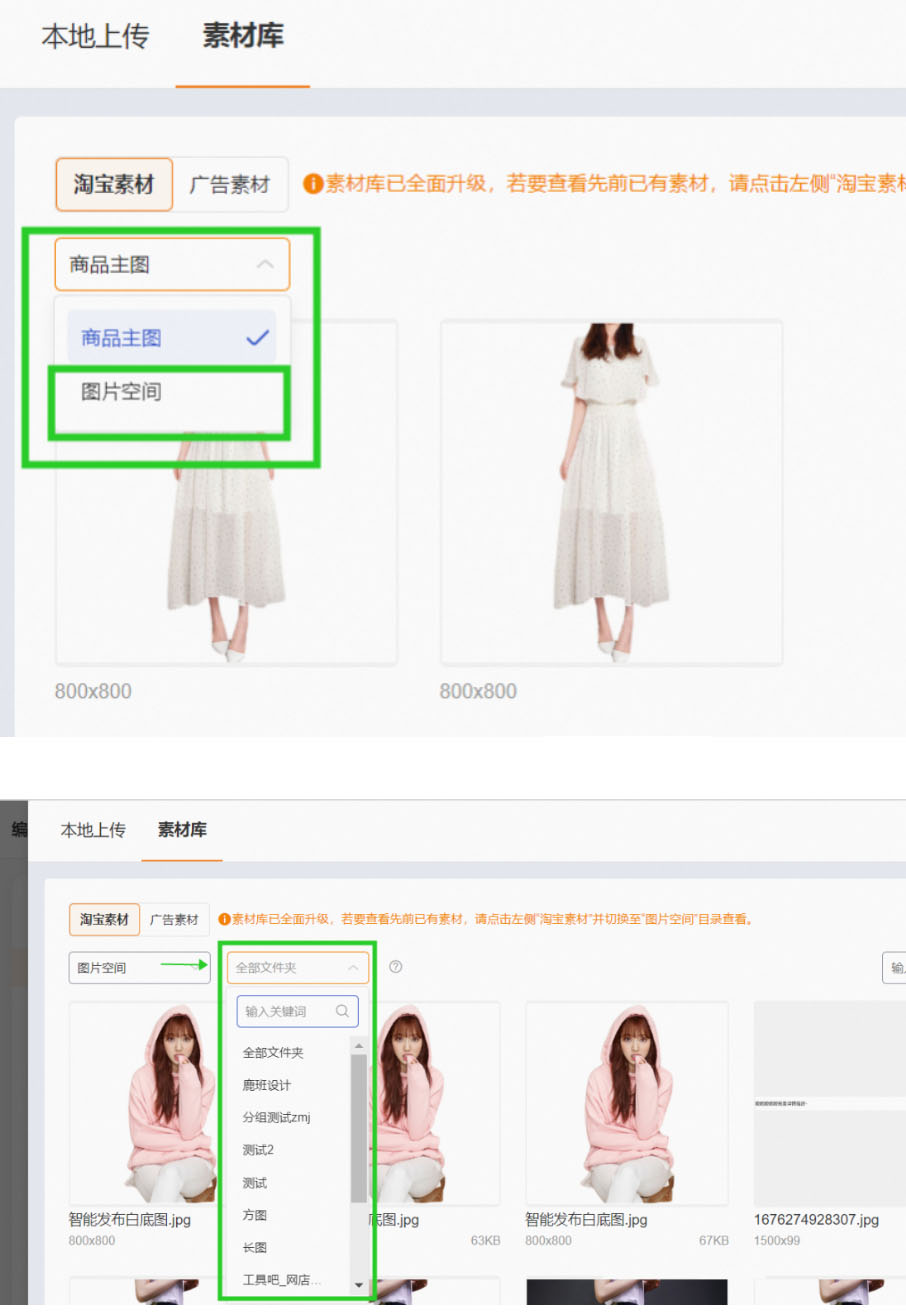Select the second white dress 800x800 thumbnail
Screen dimensions: 906x1313
pyautogui.click(x=611, y=493)
